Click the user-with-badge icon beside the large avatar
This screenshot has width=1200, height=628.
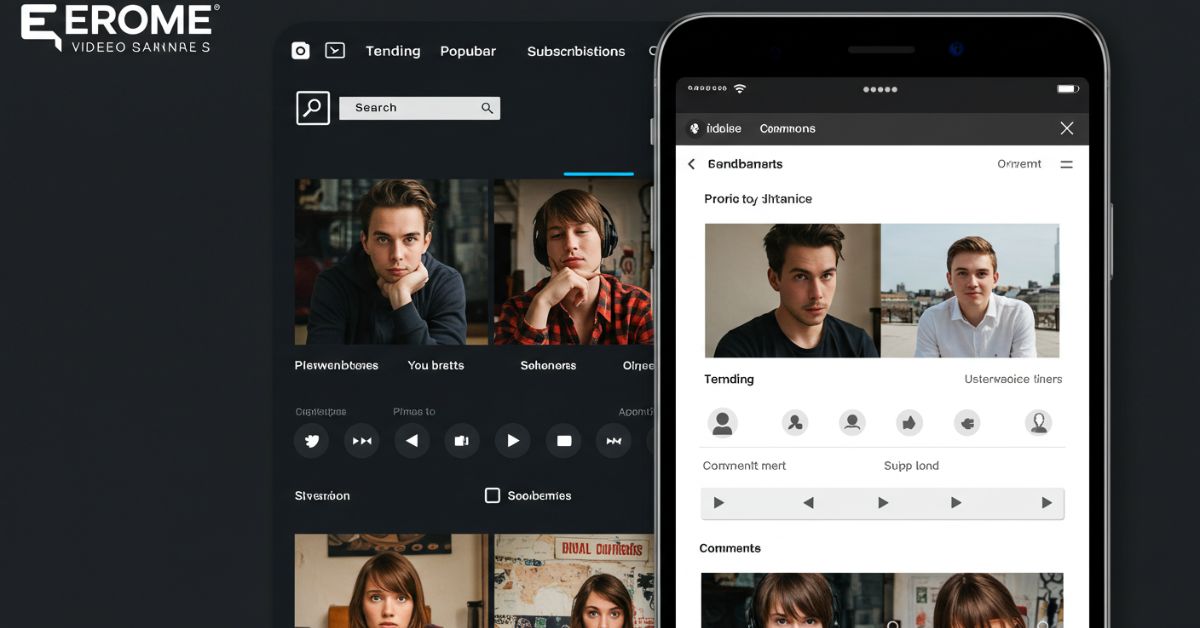[795, 422]
